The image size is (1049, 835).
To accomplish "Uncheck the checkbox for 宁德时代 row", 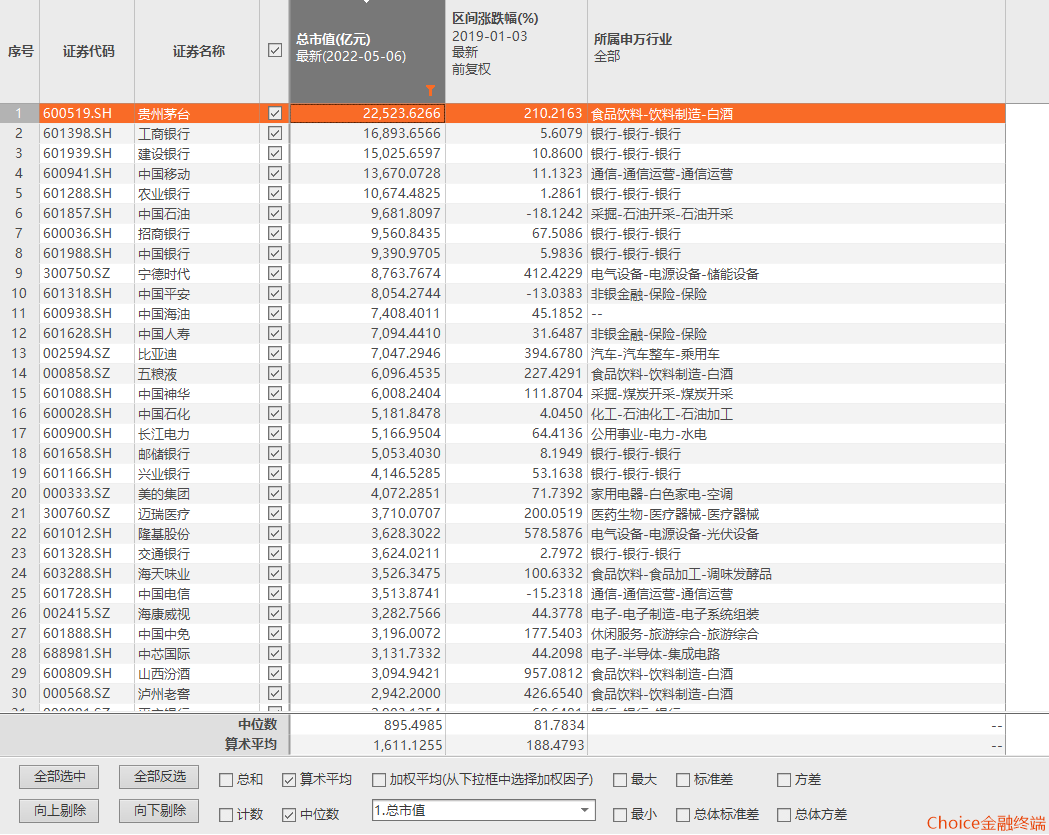I will (275, 274).
